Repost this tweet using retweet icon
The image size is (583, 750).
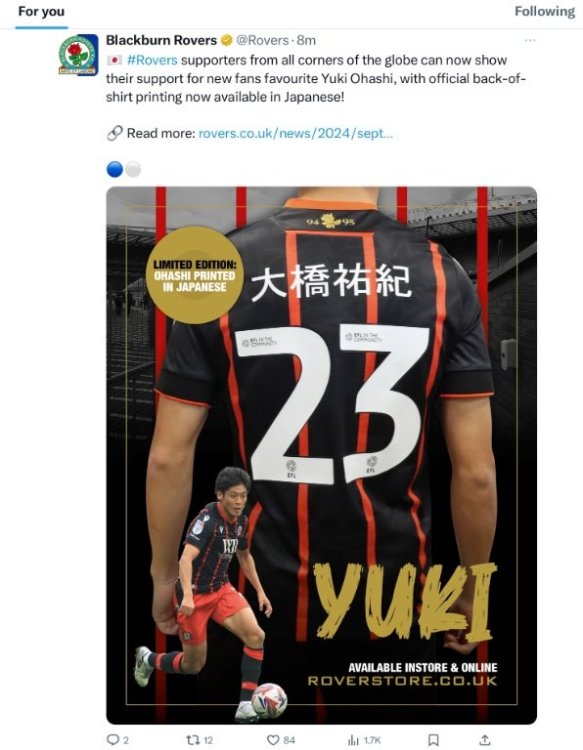(192, 740)
